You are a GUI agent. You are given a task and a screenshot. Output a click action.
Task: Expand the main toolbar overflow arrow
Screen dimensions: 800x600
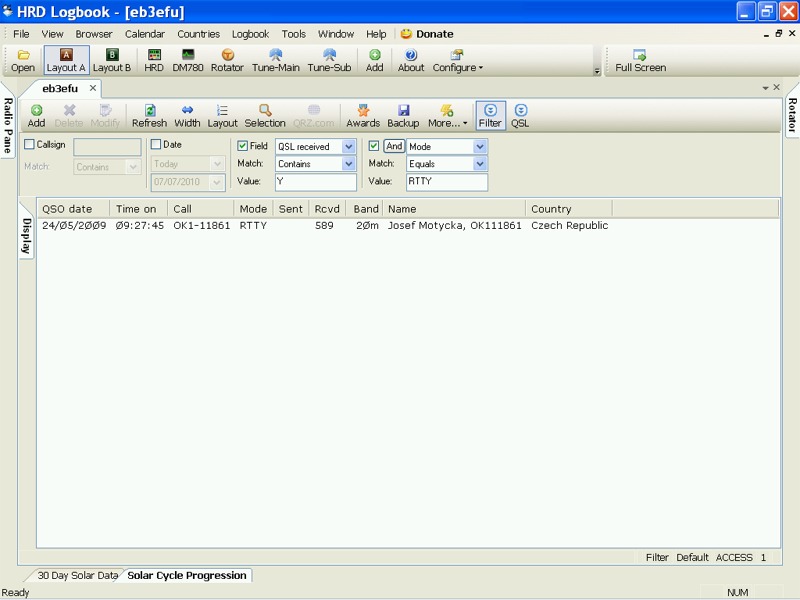pos(597,71)
